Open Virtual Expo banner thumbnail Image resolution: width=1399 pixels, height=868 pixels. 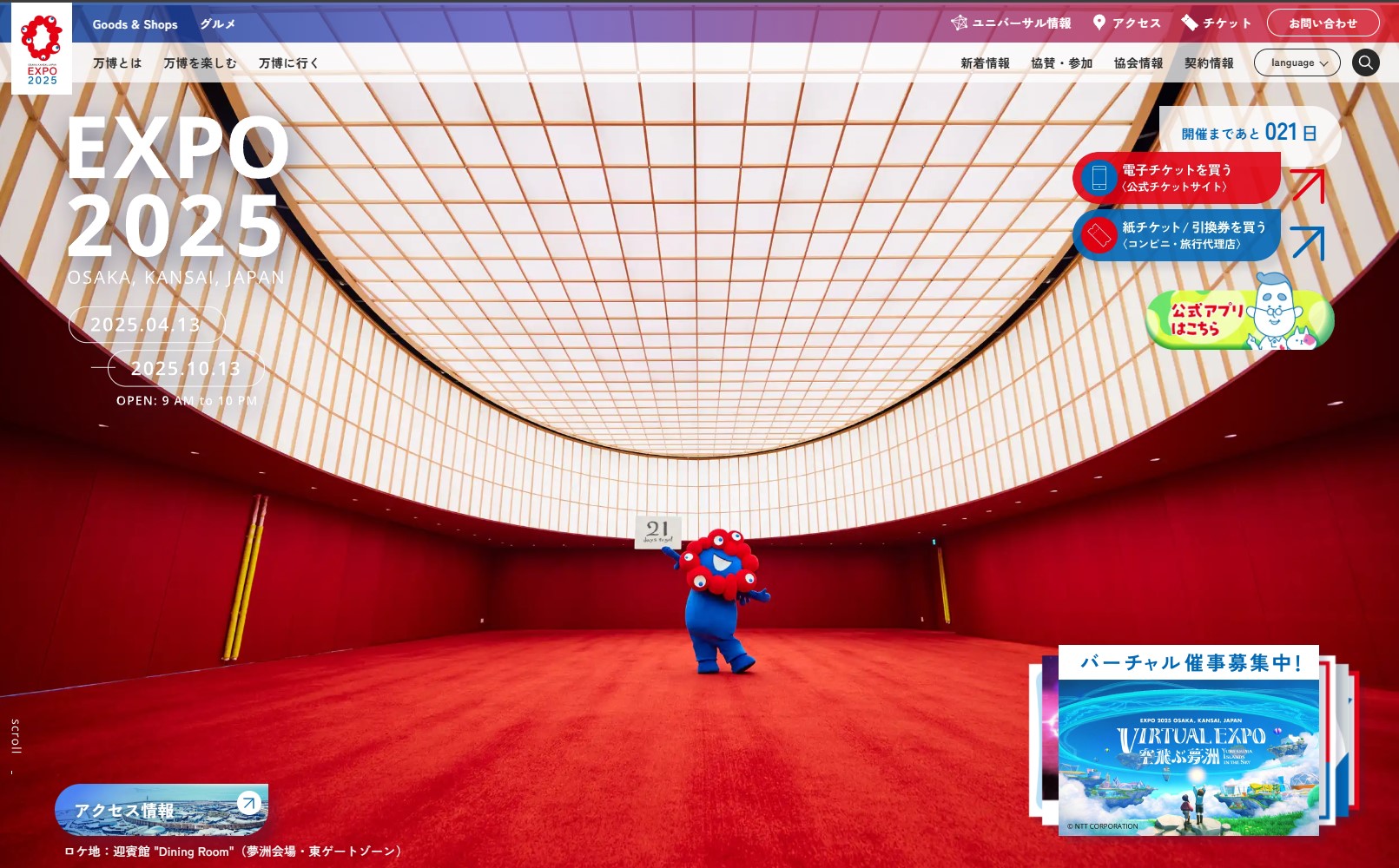coord(1188,758)
